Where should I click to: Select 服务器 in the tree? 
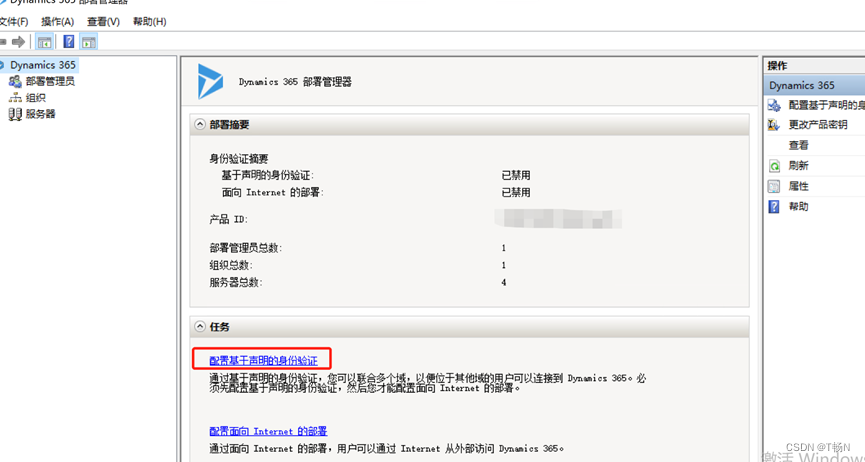tap(40, 114)
